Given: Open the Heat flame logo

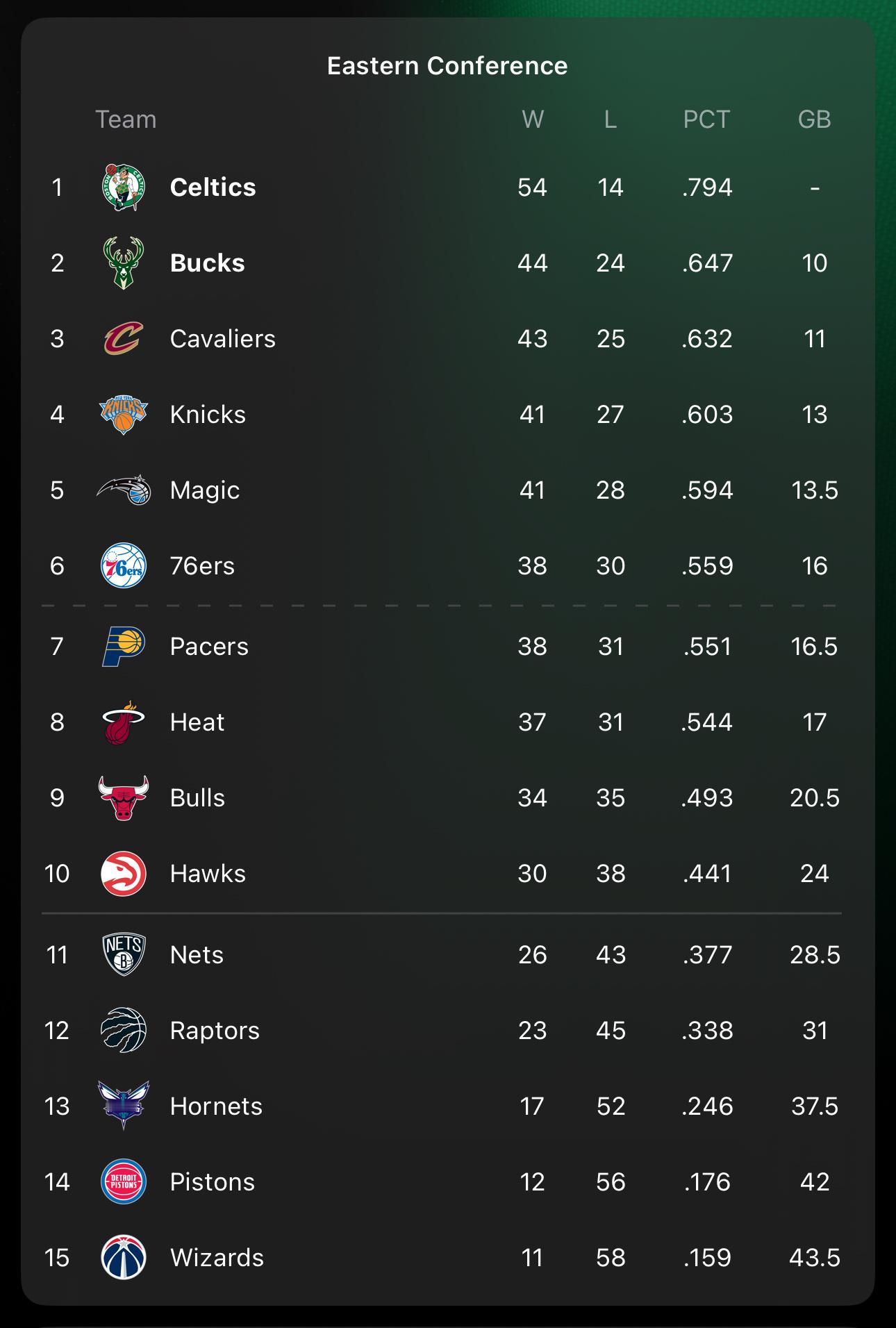Looking at the screenshot, I should [x=124, y=722].
